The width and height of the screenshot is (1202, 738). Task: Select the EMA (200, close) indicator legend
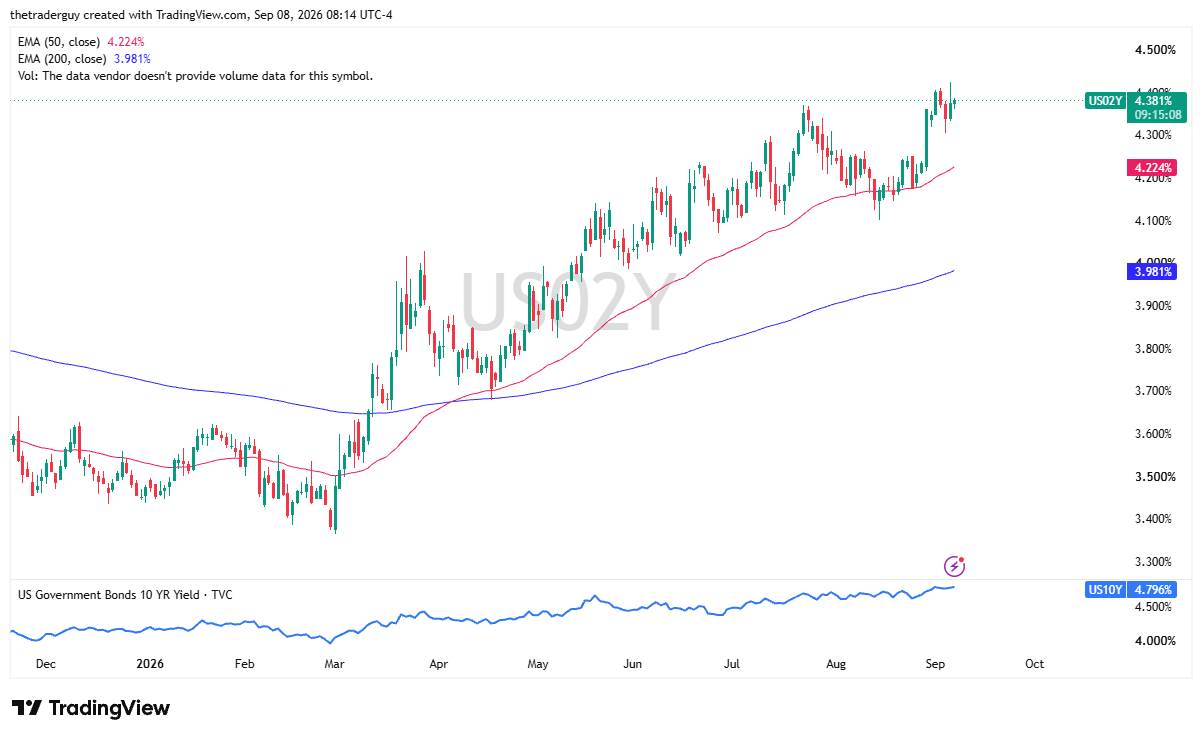coord(85,59)
